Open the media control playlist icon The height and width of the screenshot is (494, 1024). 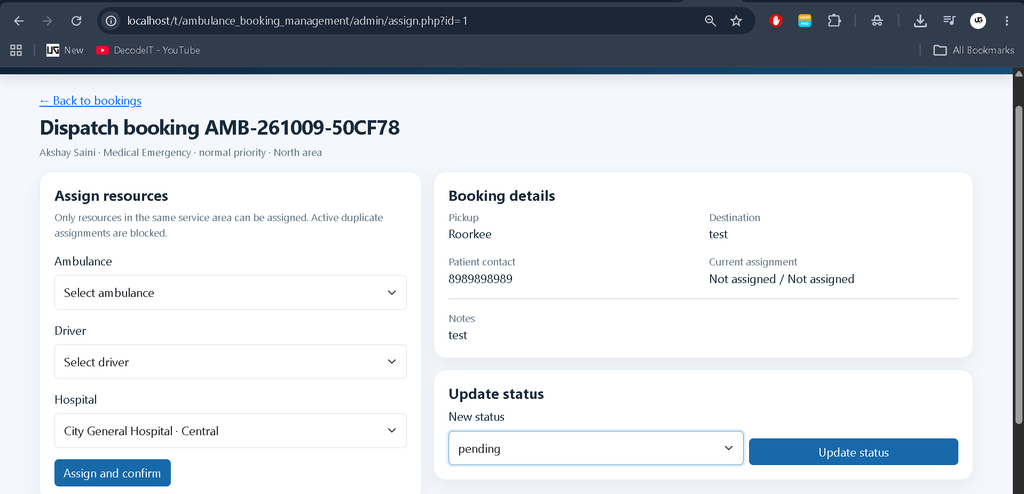949,21
